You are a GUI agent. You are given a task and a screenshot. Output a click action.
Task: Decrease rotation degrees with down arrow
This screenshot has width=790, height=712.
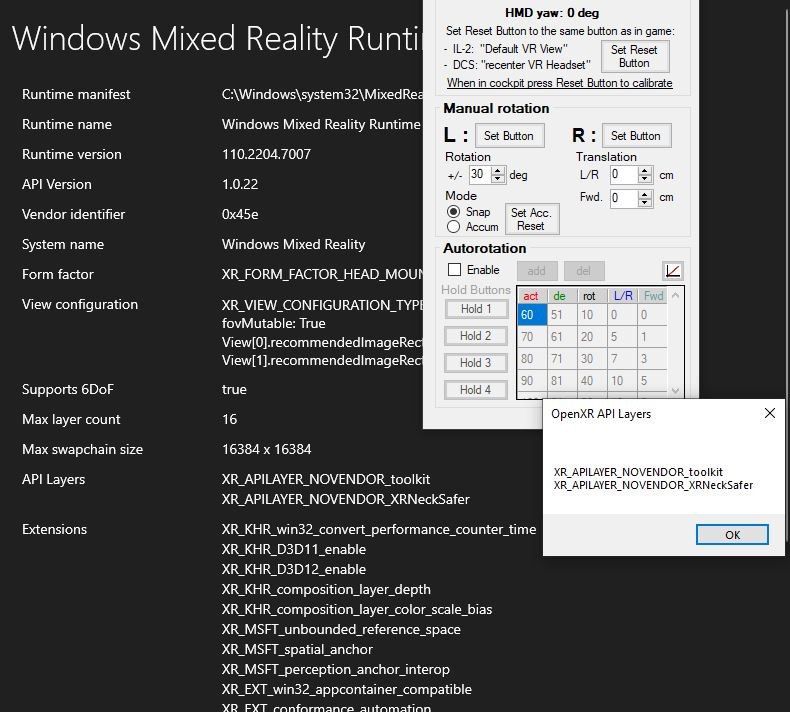(498, 179)
